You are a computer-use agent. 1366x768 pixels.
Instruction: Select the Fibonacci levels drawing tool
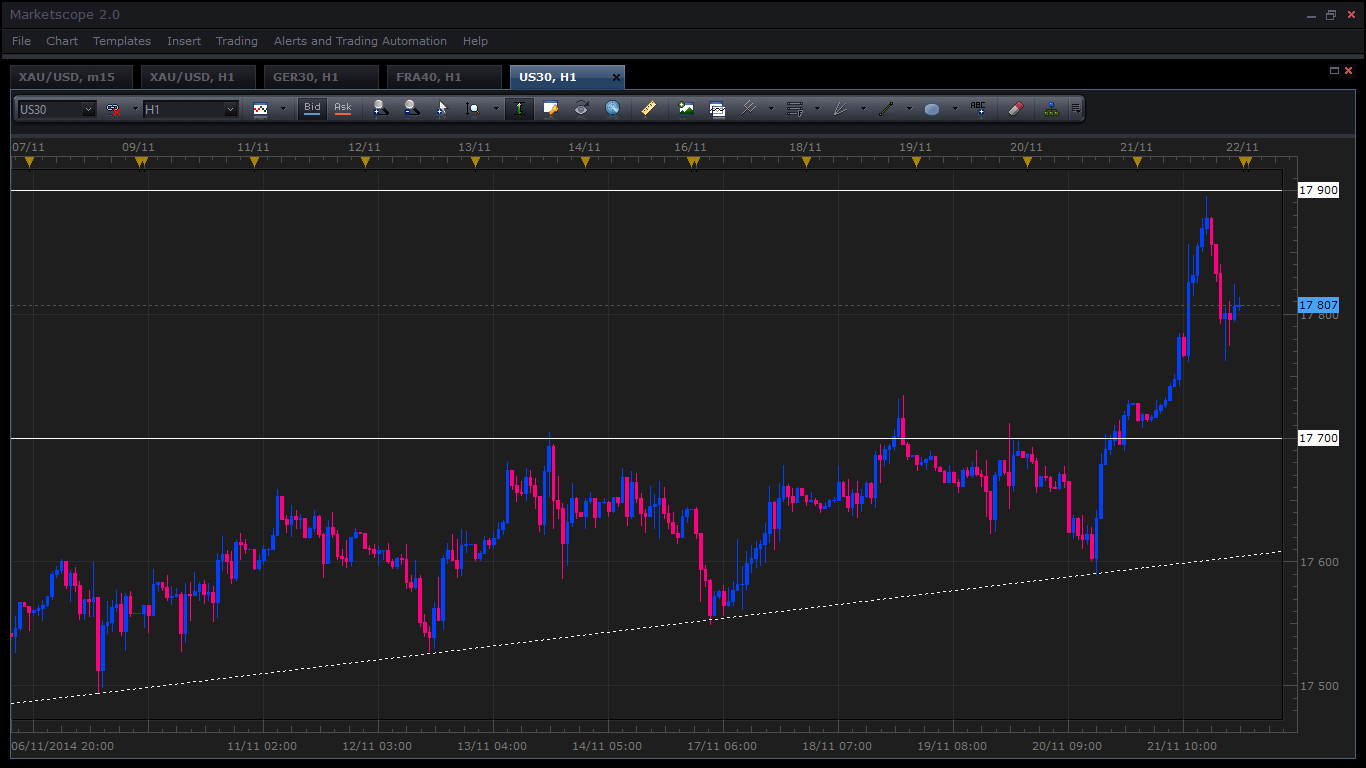point(795,109)
